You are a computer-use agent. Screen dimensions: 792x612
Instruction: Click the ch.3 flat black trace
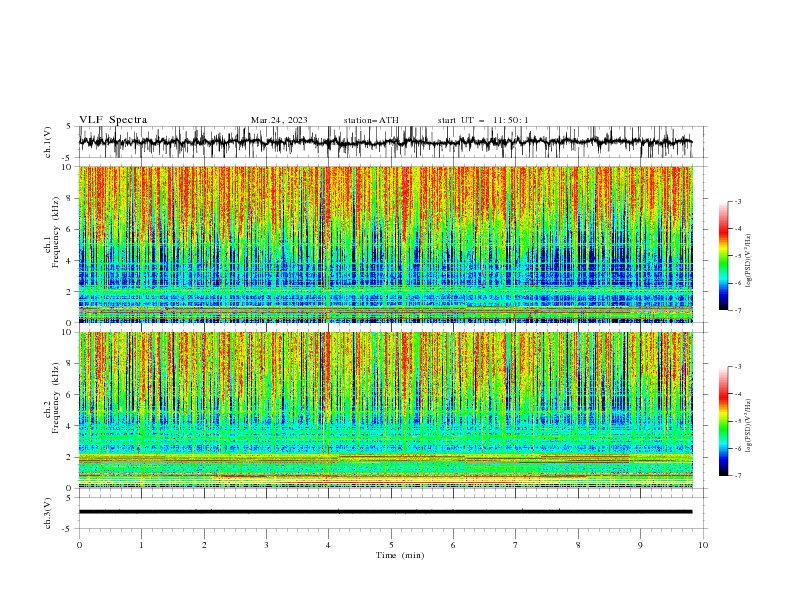tap(385, 512)
